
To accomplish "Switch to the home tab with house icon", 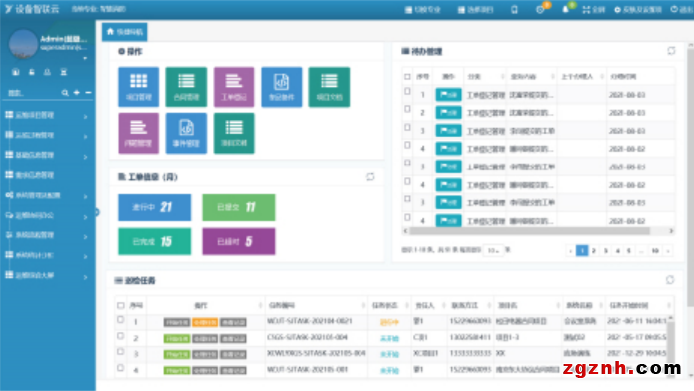I will coord(125,32).
